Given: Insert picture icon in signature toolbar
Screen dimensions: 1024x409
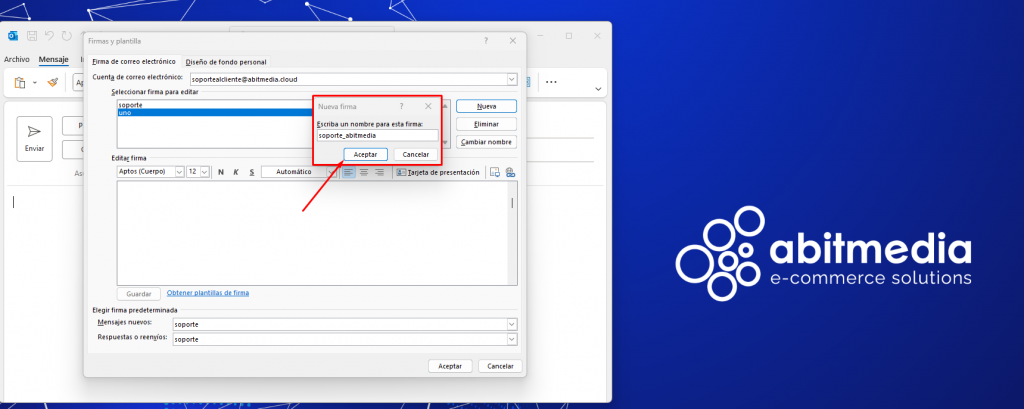Looking at the screenshot, I should pyautogui.click(x=495, y=172).
